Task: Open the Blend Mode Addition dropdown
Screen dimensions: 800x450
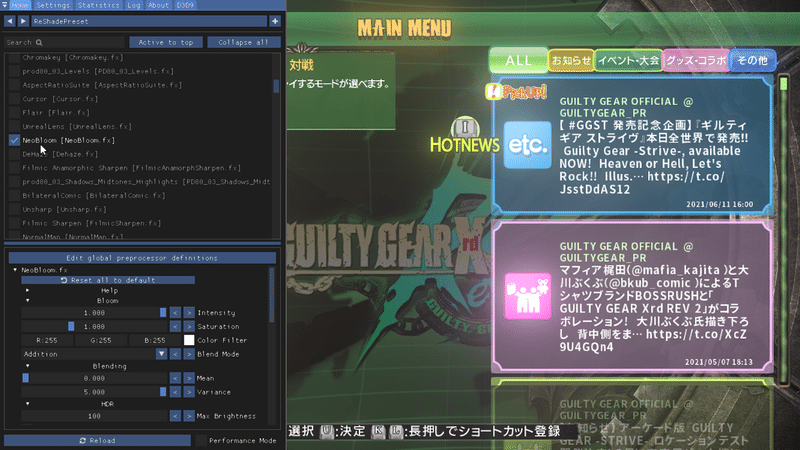Action: pyautogui.click(x=94, y=354)
